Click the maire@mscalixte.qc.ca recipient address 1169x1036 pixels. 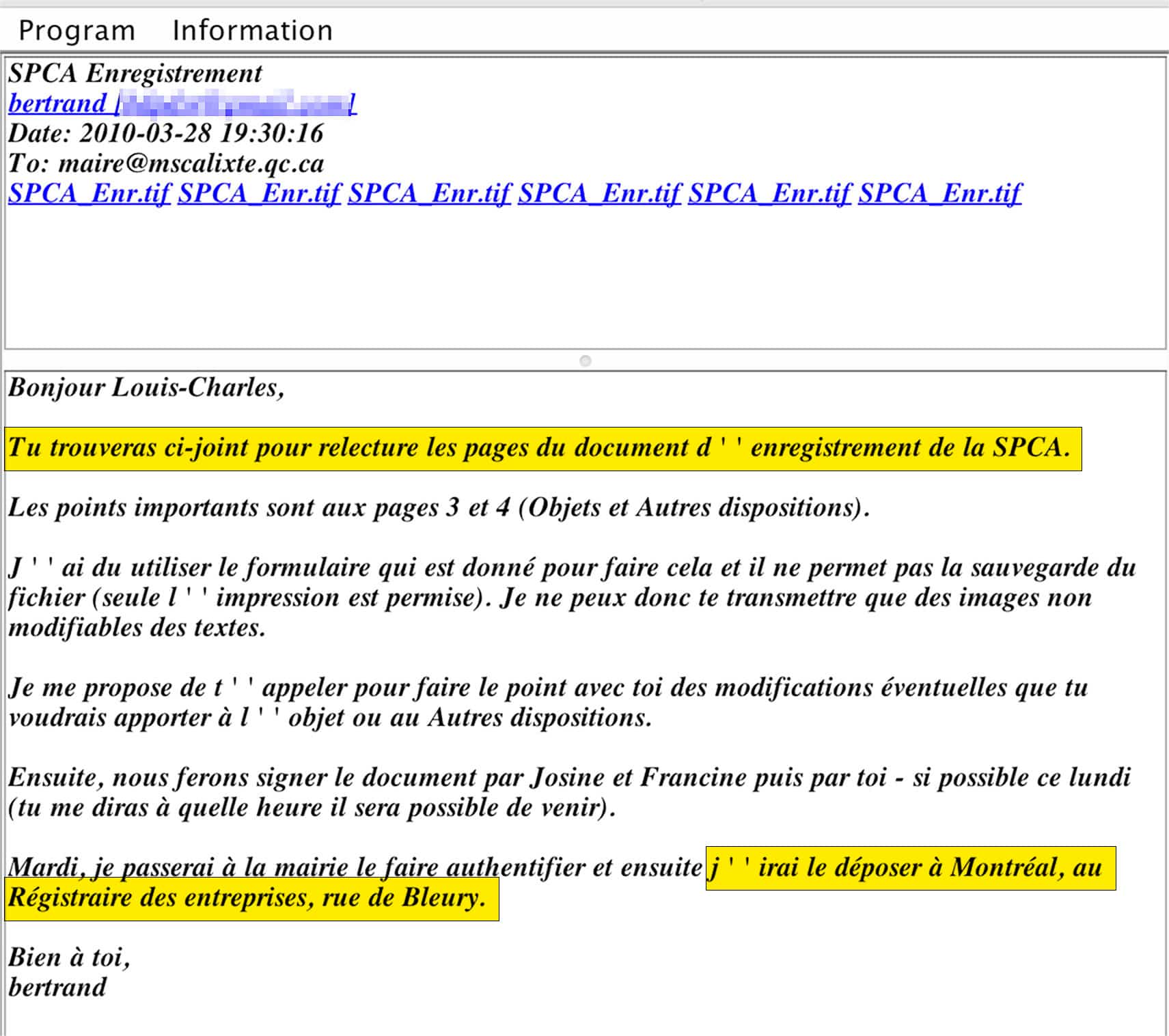191,163
